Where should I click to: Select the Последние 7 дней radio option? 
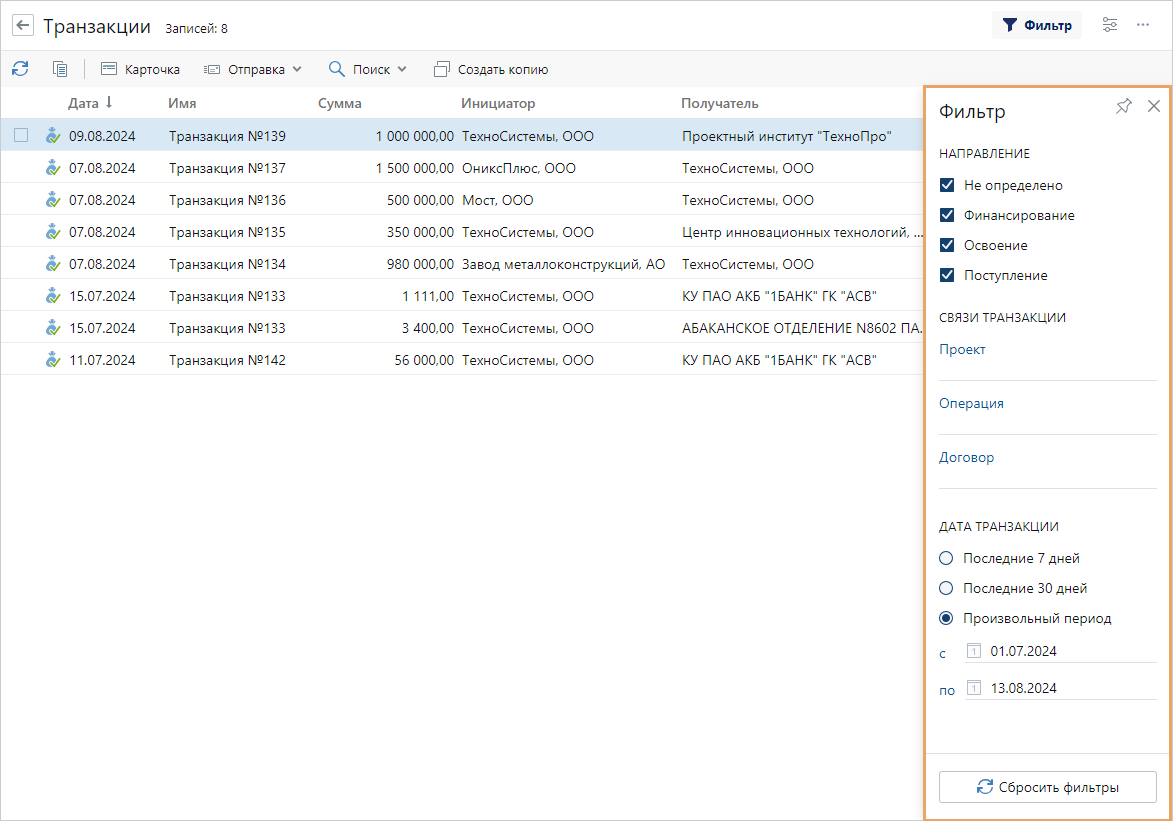point(947,558)
